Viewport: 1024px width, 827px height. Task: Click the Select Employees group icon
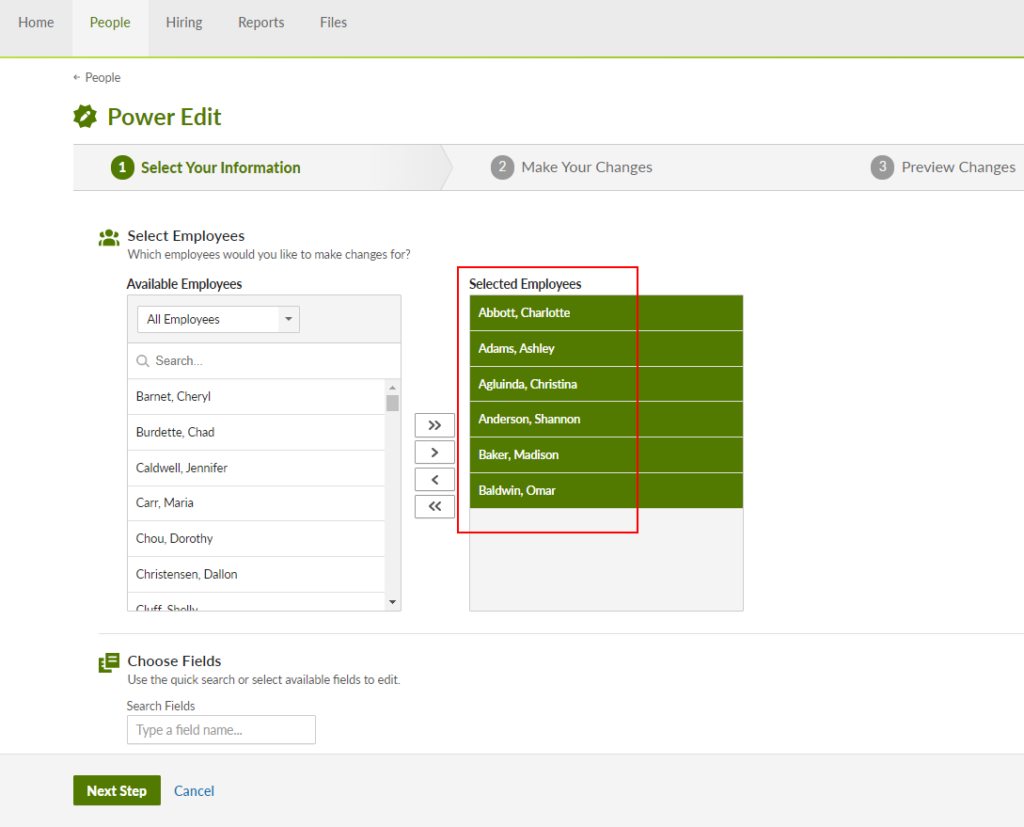coord(109,237)
